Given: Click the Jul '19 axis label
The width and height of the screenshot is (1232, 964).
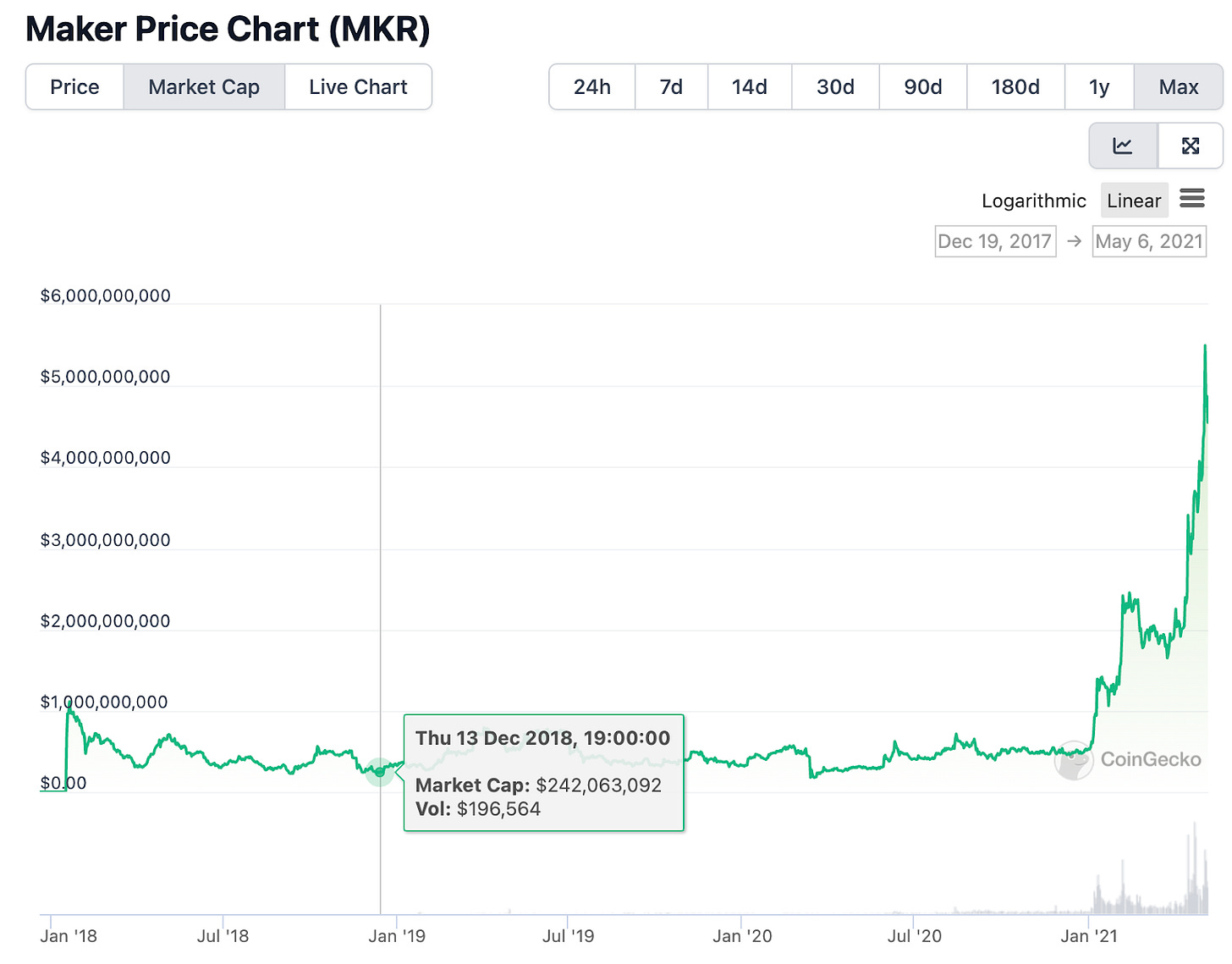Looking at the screenshot, I should (568, 936).
